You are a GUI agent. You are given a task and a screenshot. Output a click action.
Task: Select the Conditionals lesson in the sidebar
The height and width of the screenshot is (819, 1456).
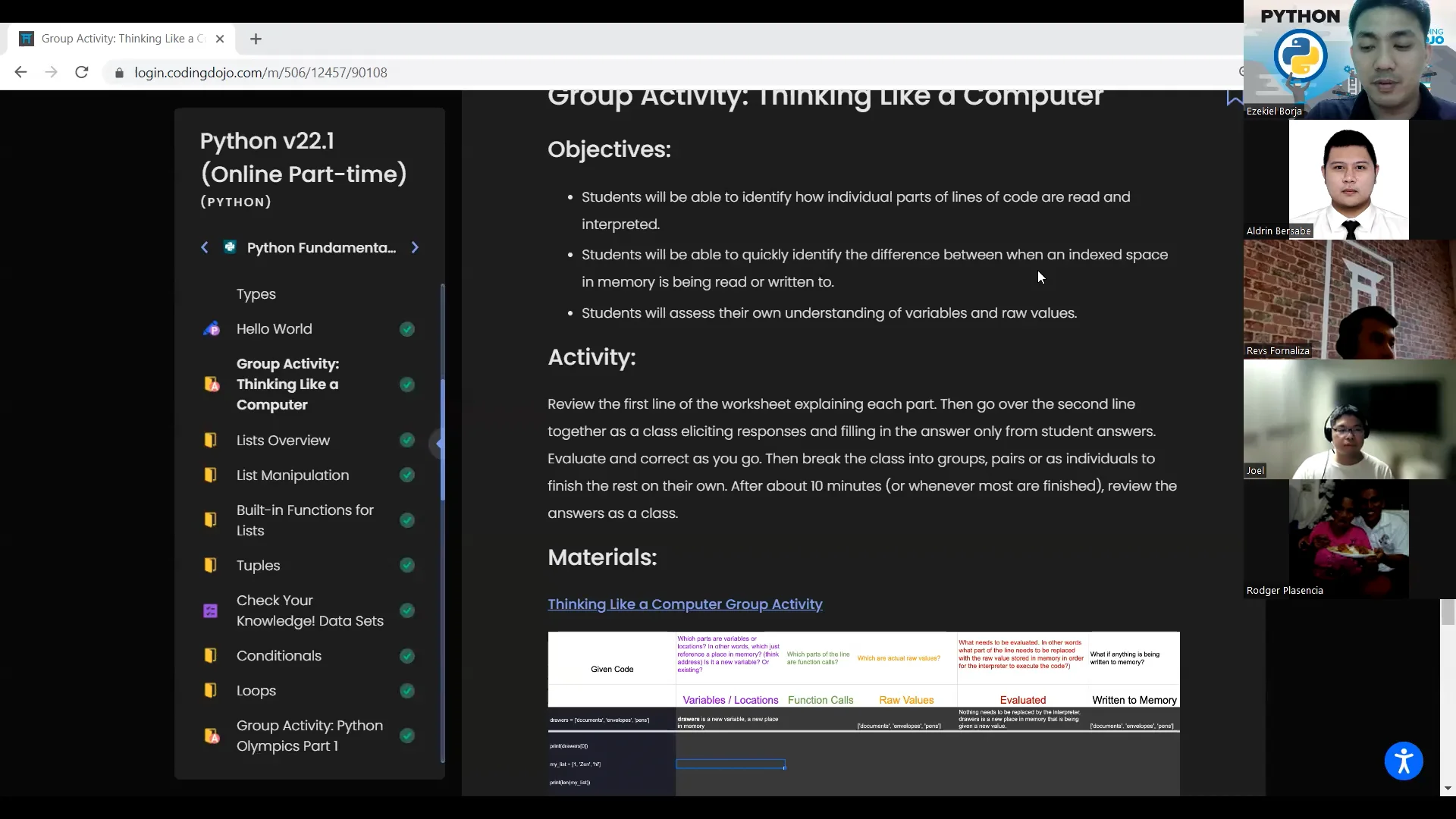click(279, 656)
